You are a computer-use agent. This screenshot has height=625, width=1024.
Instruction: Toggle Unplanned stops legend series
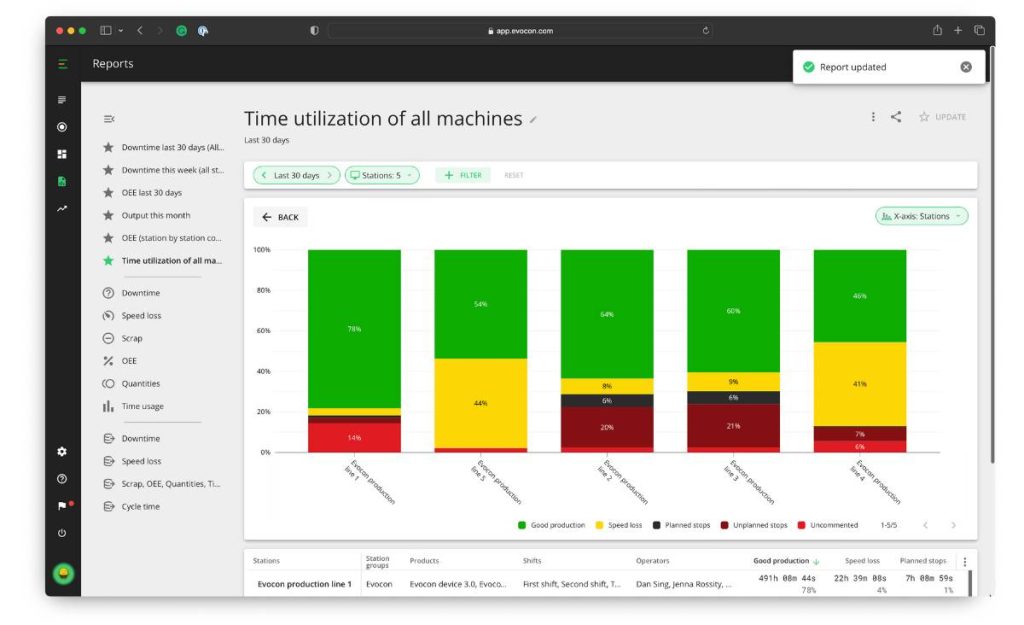(x=754, y=525)
